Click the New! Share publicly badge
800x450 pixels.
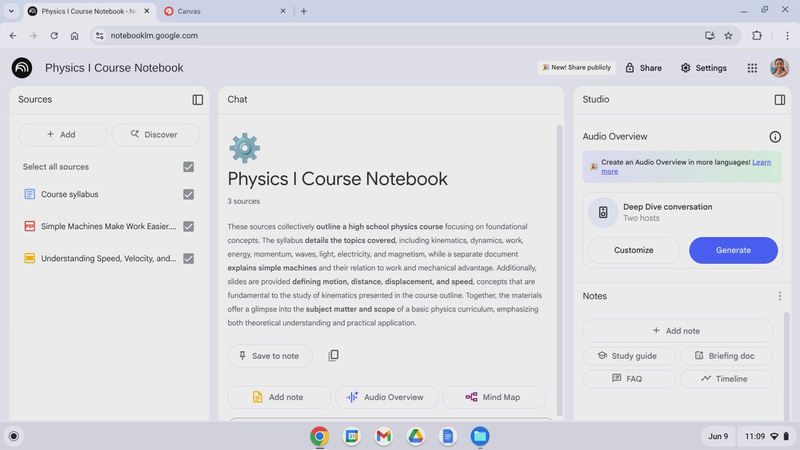point(576,67)
